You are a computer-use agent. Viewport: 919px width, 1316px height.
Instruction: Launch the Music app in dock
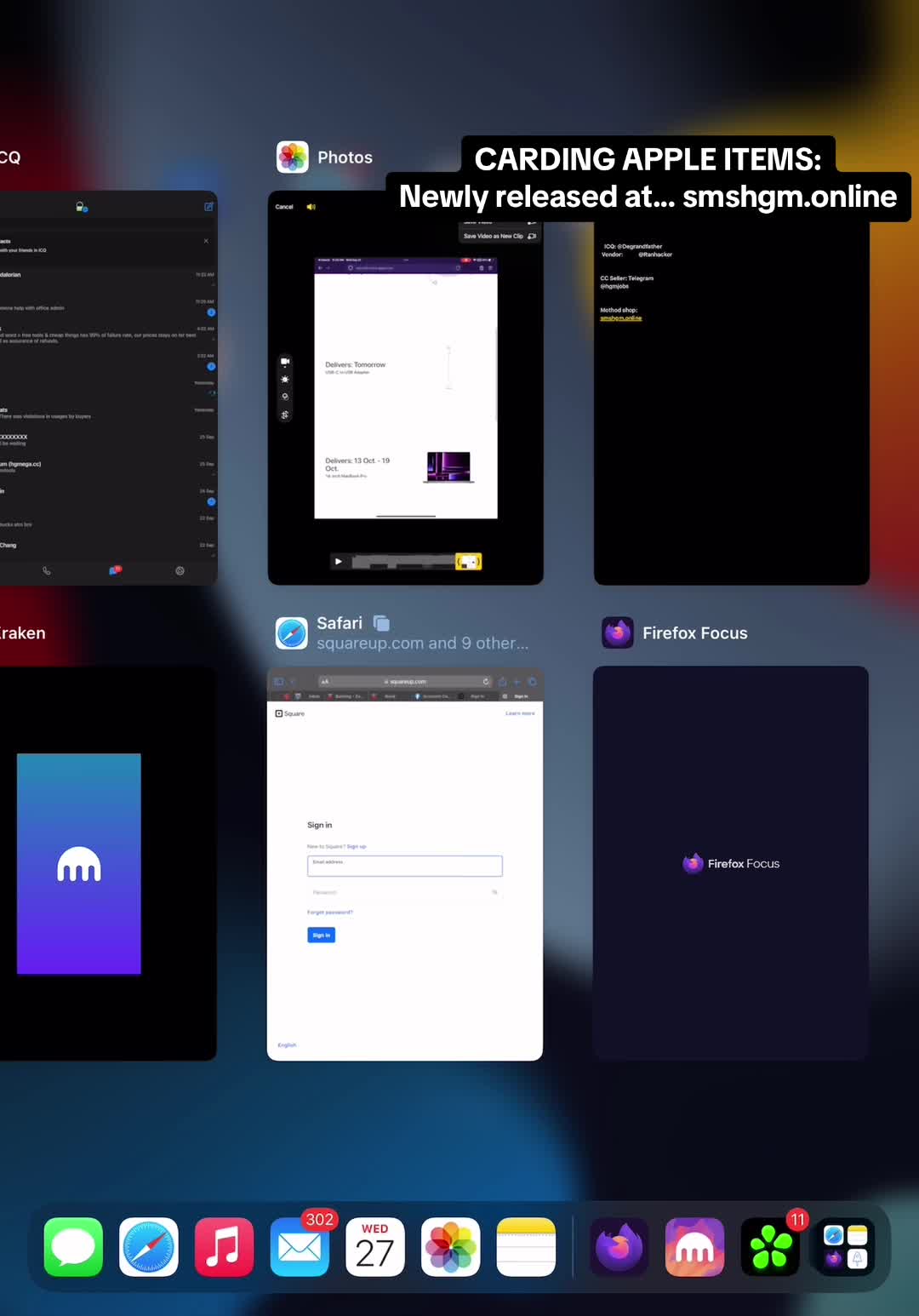pos(224,1247)
